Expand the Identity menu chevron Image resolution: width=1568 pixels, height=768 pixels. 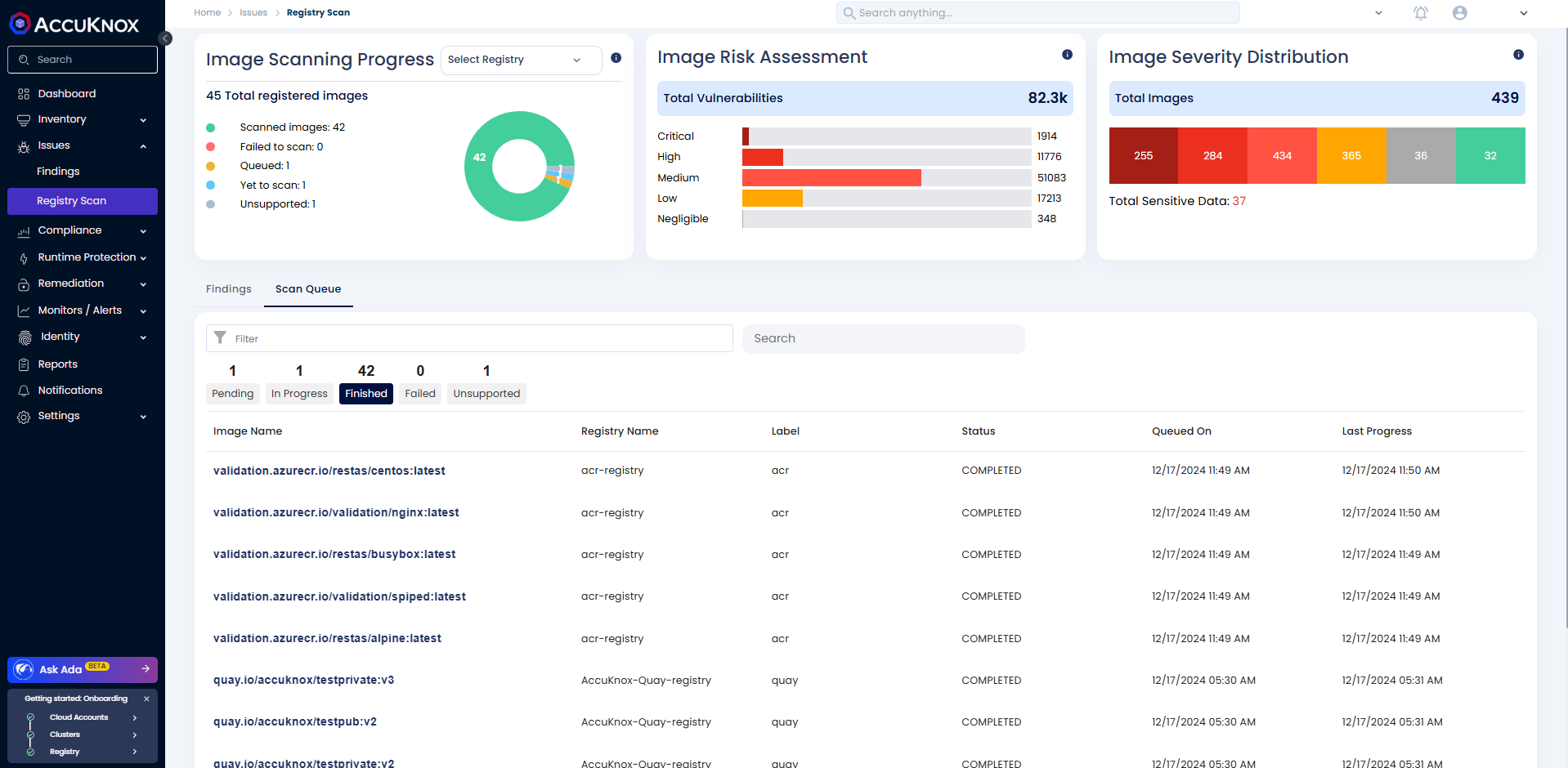click(x=143, y=337)
